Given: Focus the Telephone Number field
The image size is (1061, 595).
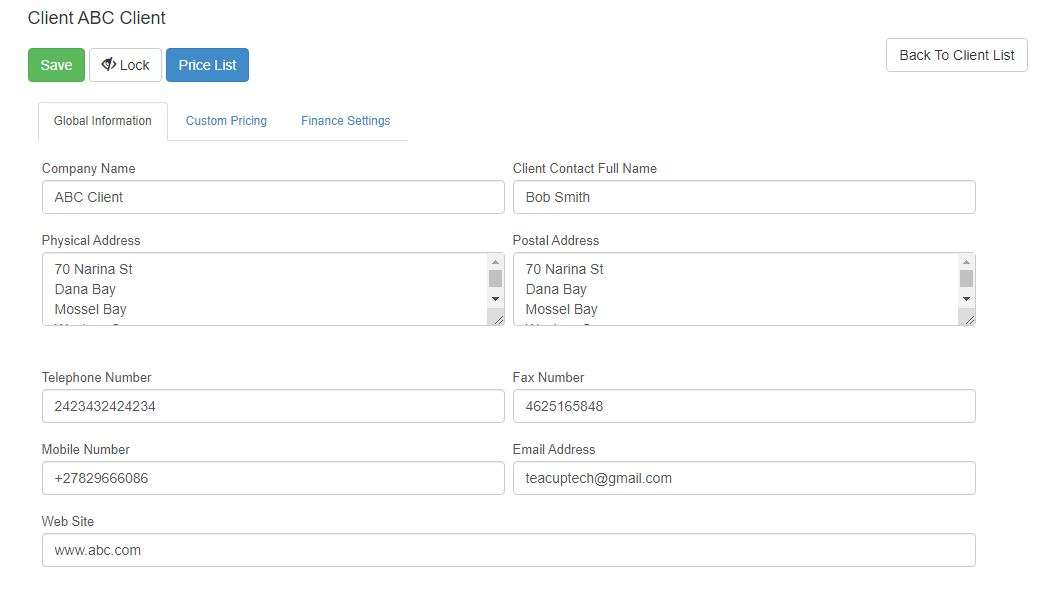Looking at the screenshot, I should (x=272, y=406).
